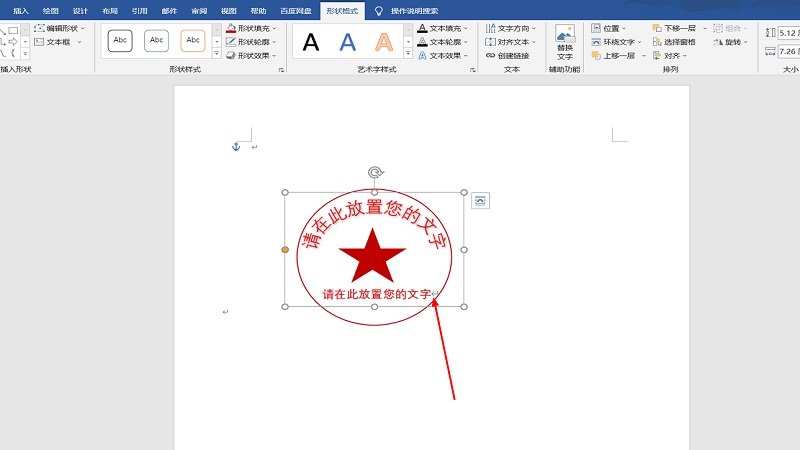Apply the orange outline WordArt A style
The image size is (800, 450).
tap(384, 42)
